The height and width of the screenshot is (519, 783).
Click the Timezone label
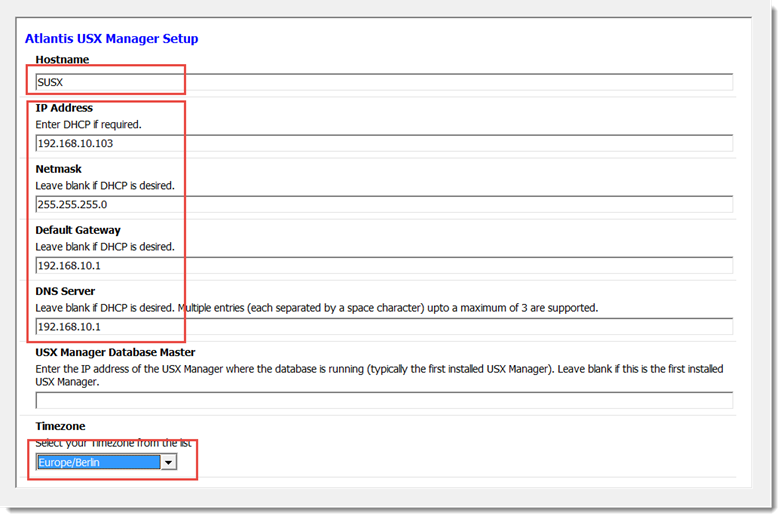[x=60, y=426]
